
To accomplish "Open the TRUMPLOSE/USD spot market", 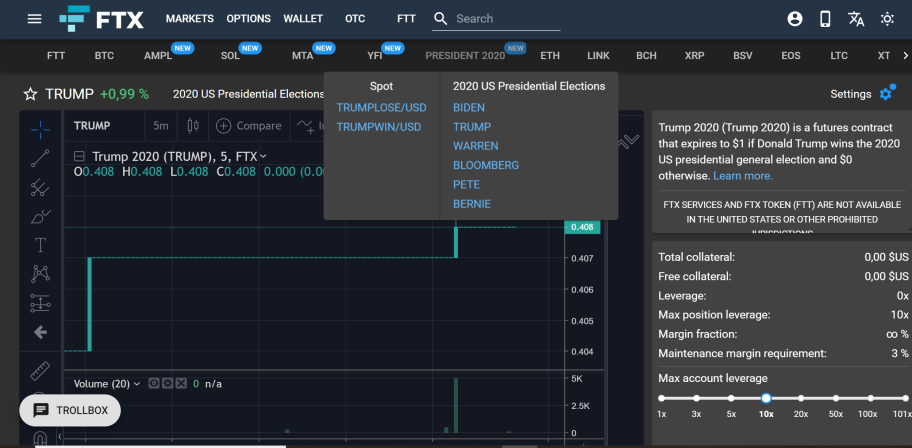I will (x=381, y=108).
